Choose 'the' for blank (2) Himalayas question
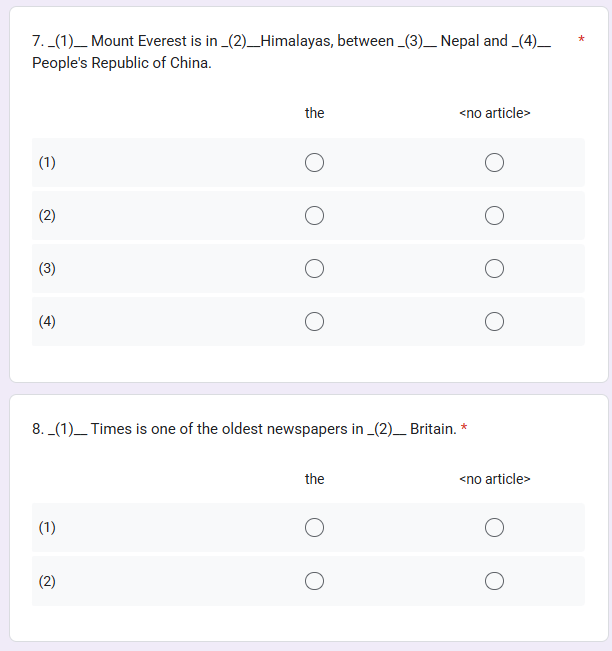This screenshot has width=612, height=651. point(314,215)
